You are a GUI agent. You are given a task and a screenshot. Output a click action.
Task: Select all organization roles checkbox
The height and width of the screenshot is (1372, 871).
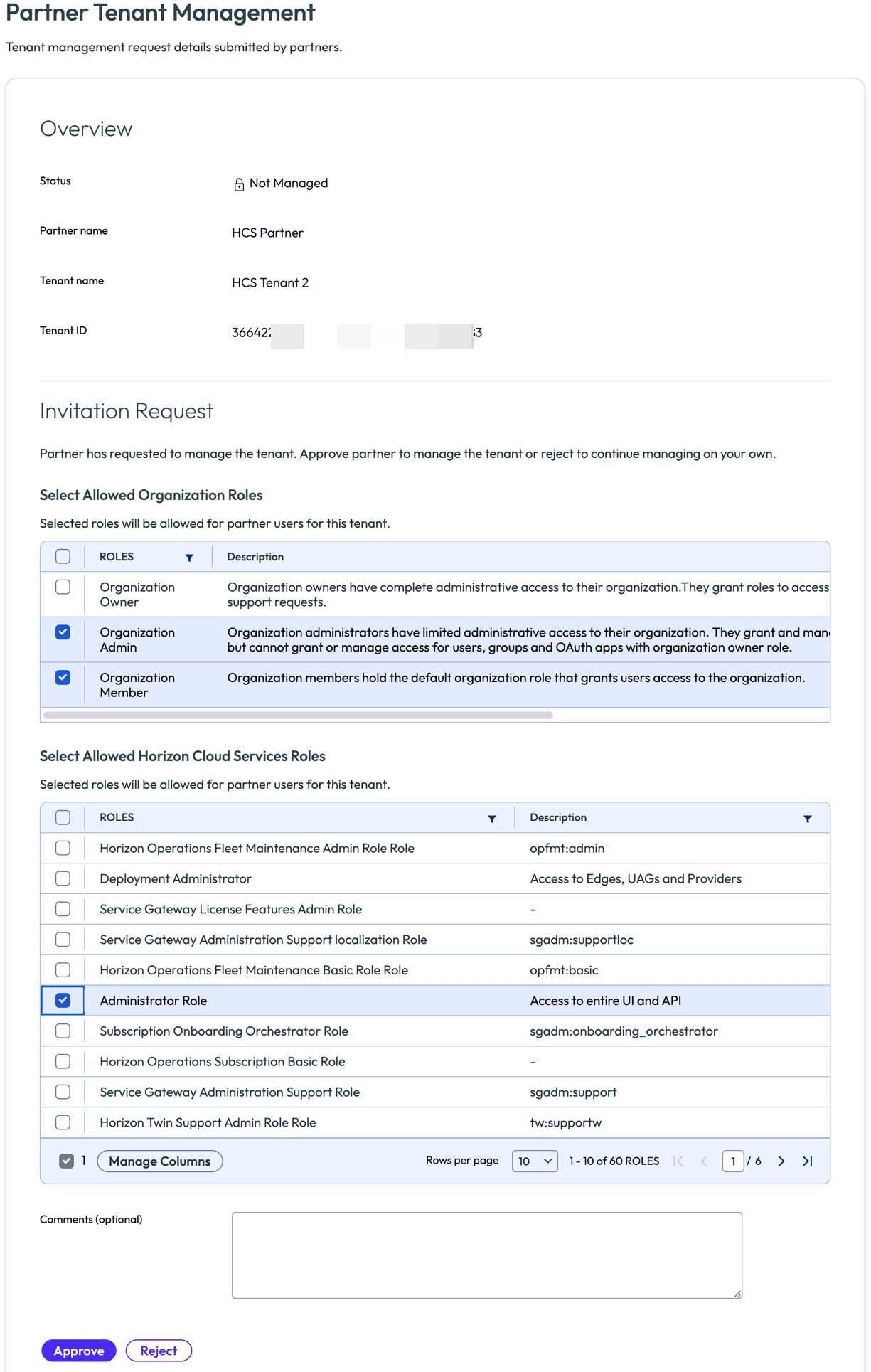(x=63, y=556)
